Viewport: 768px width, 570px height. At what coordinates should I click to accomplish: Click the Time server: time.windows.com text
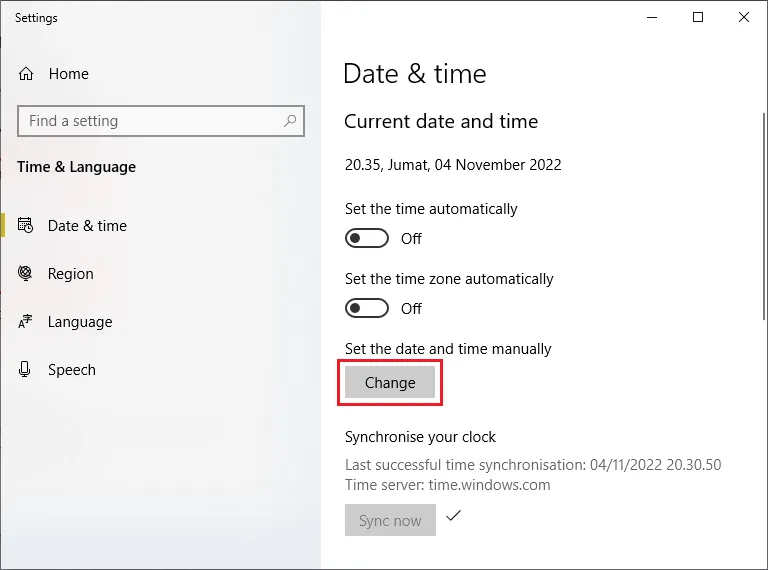click(x=448, y=485)
